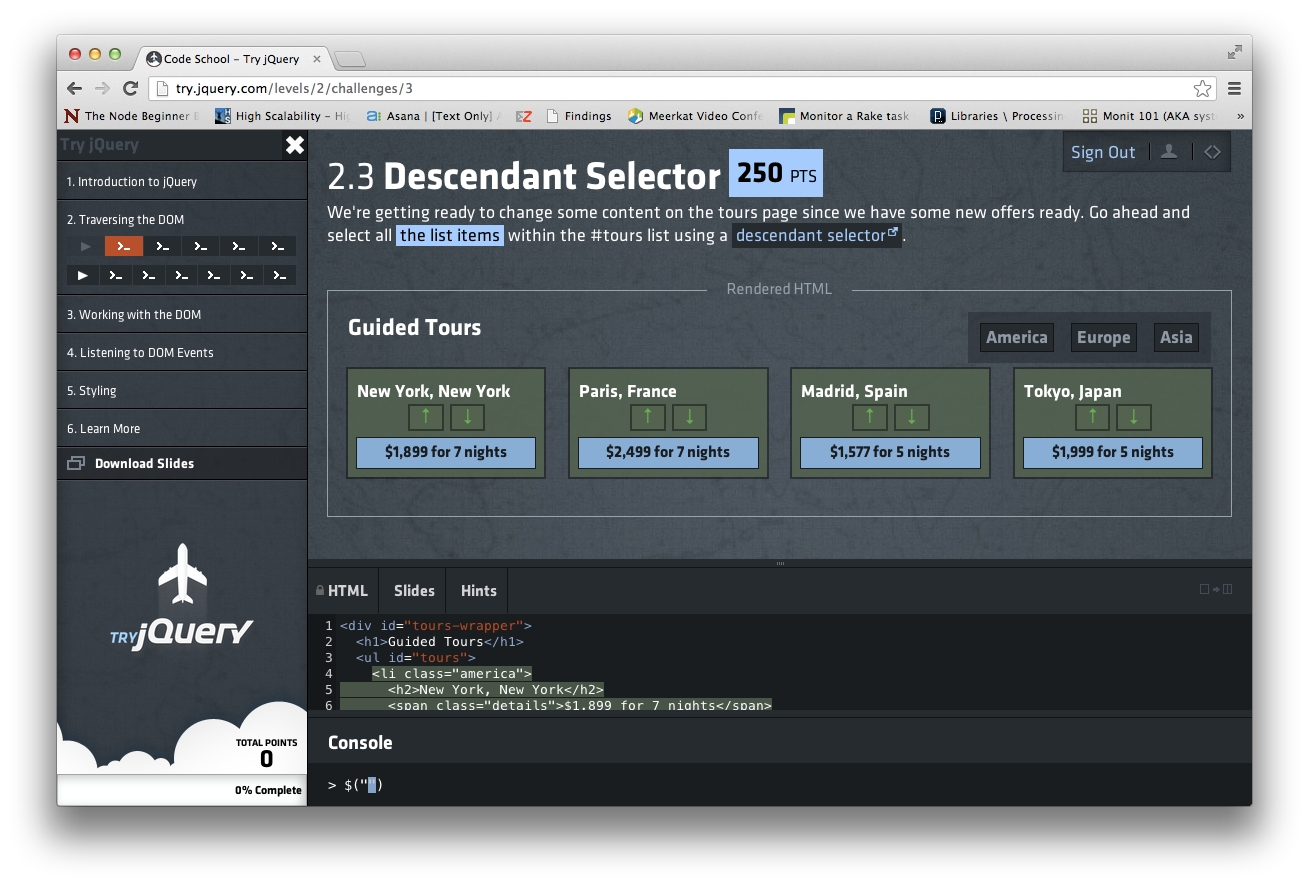
Task: Open the Hints tab
Action: click(478, 591)
